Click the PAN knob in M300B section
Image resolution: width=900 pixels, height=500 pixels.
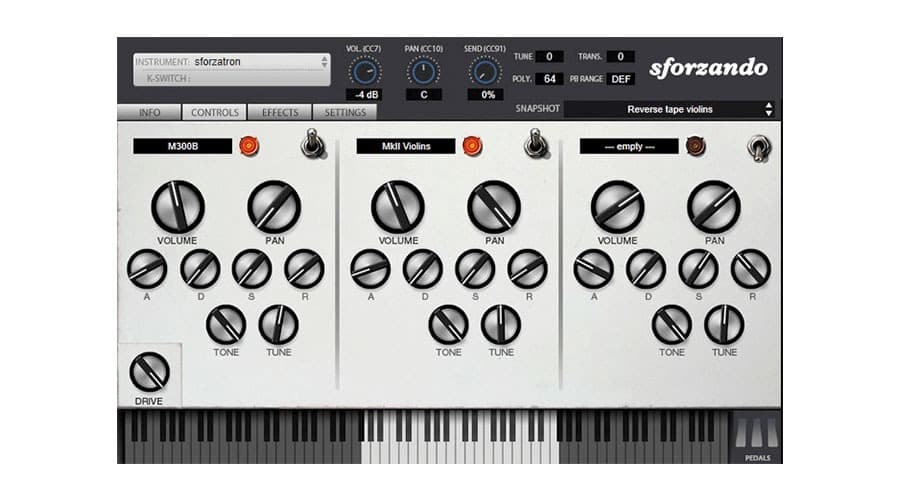tap(274, 207)
